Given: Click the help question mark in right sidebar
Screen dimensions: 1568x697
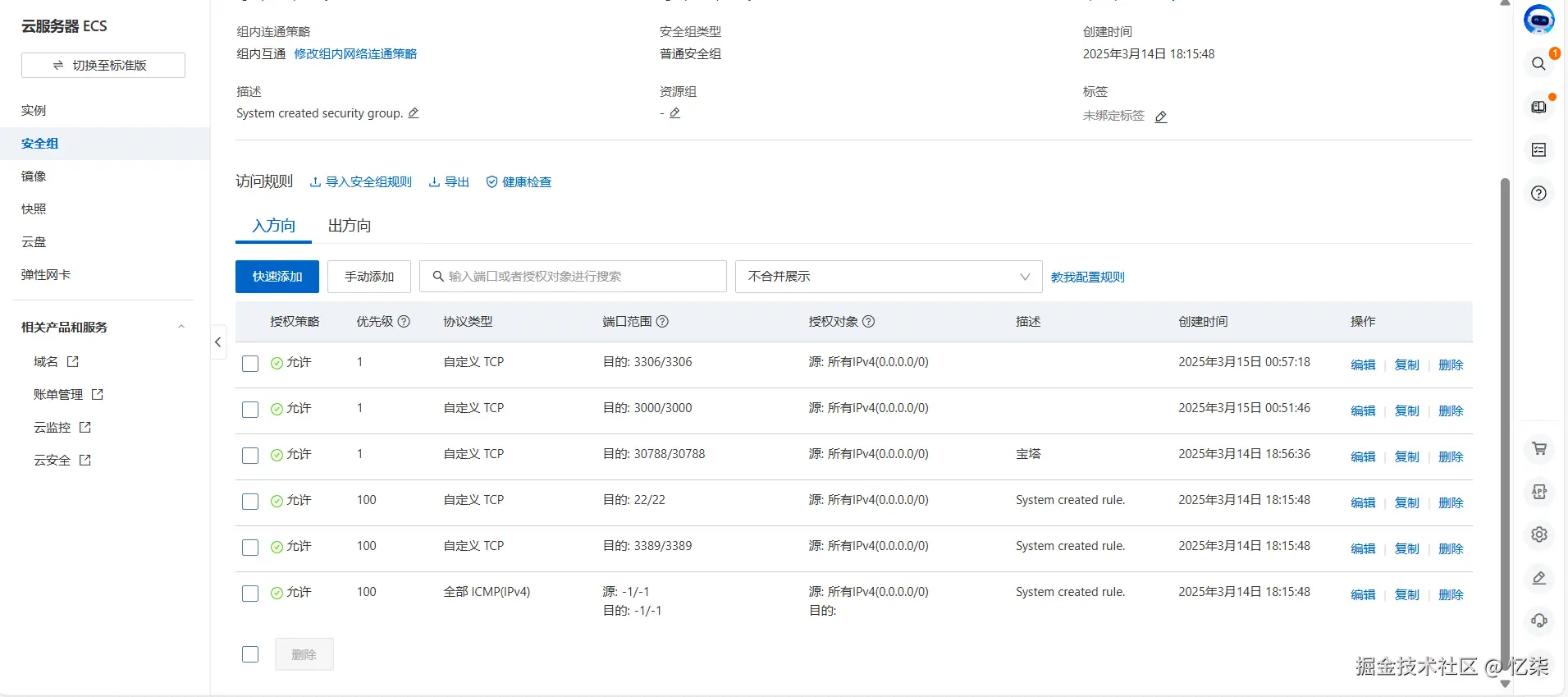Looking at the screenshot, I should pyautogui.click(x=1538, y=194).
